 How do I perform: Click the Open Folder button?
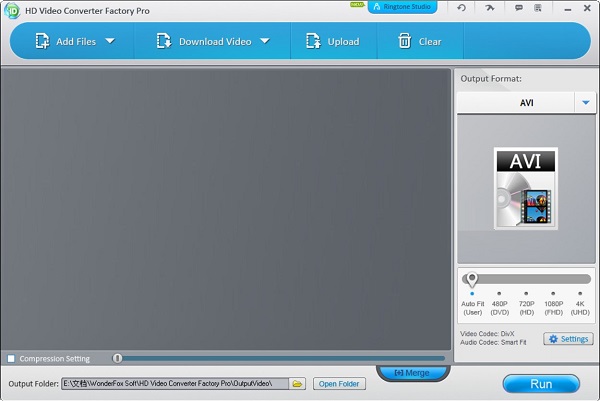(339, 383)
